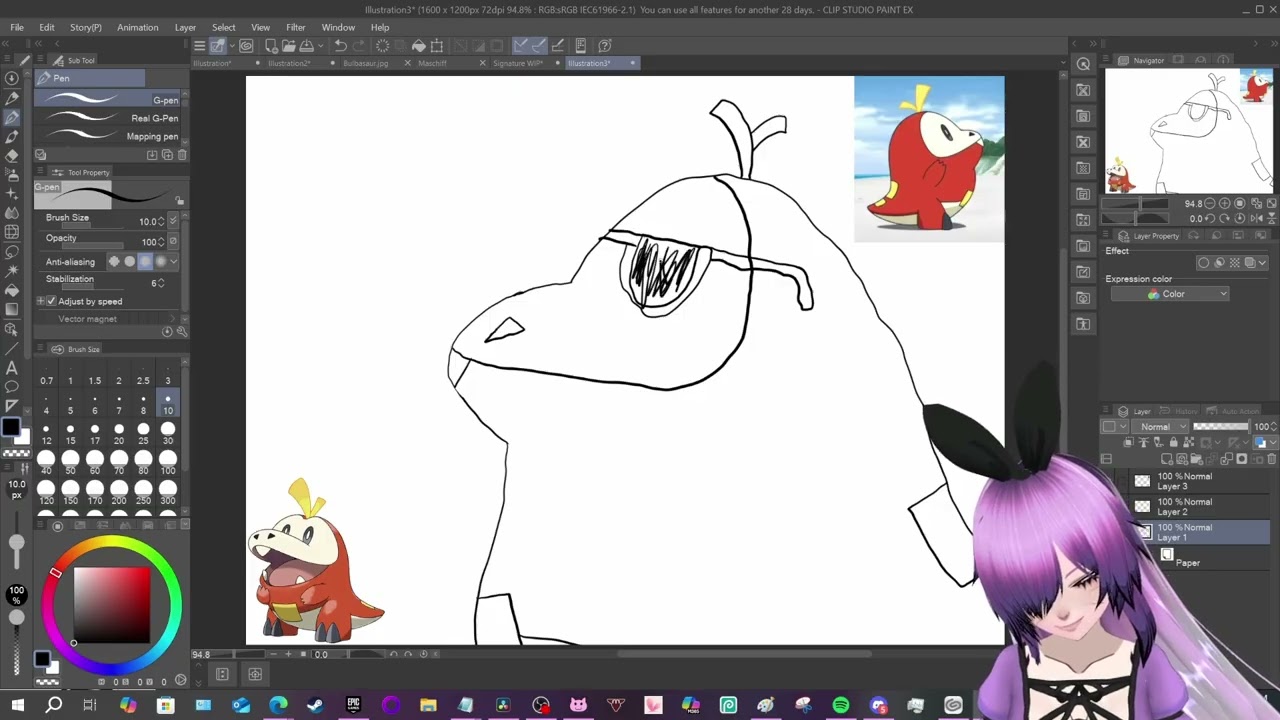This screenshot has width=1280, height=720.
Task: Select Real G-Pen sub tool
Action: point(108,118)
